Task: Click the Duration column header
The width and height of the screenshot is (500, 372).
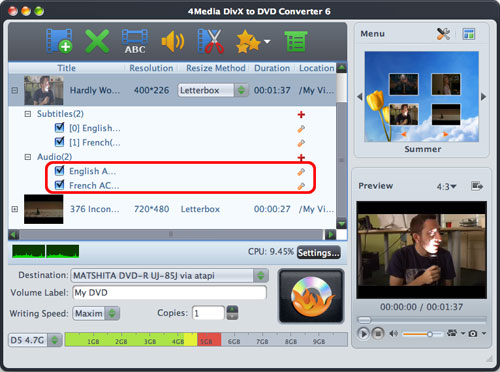Action: click(x=272, y=68)
